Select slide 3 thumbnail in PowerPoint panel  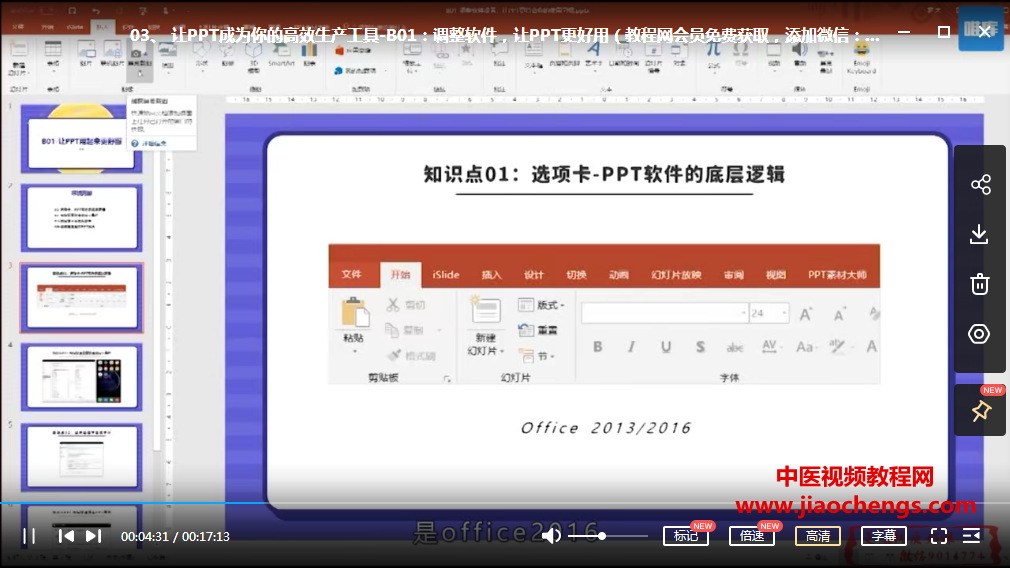point(82,298)
